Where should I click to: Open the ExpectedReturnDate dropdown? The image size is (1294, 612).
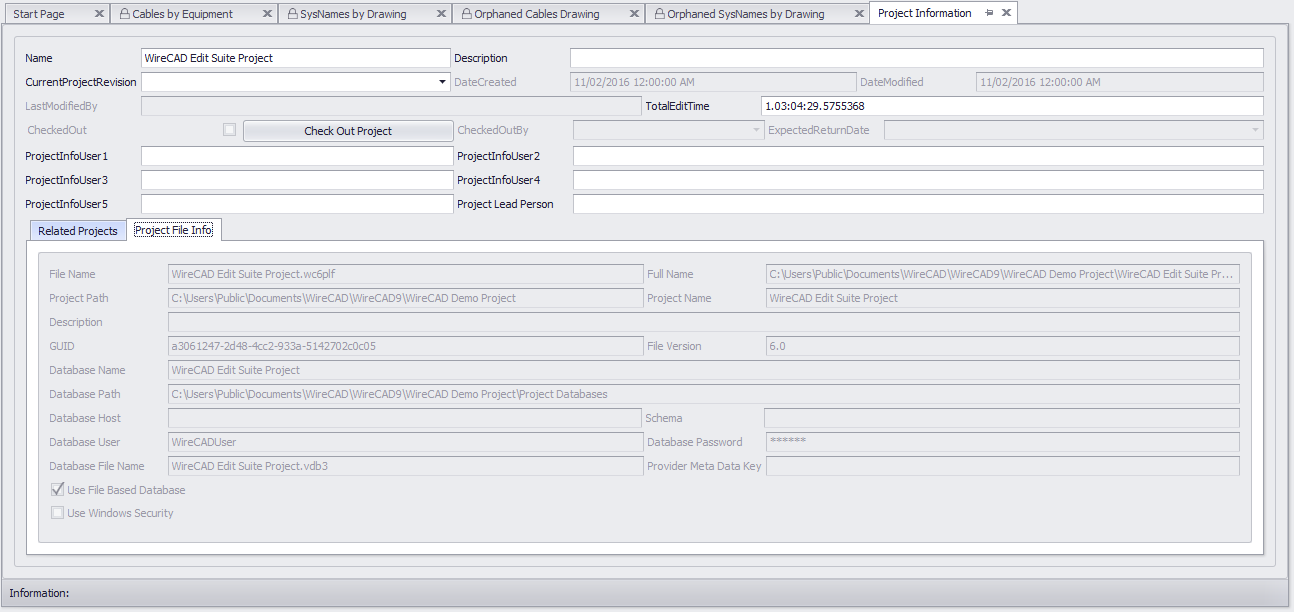point(1255,130)
